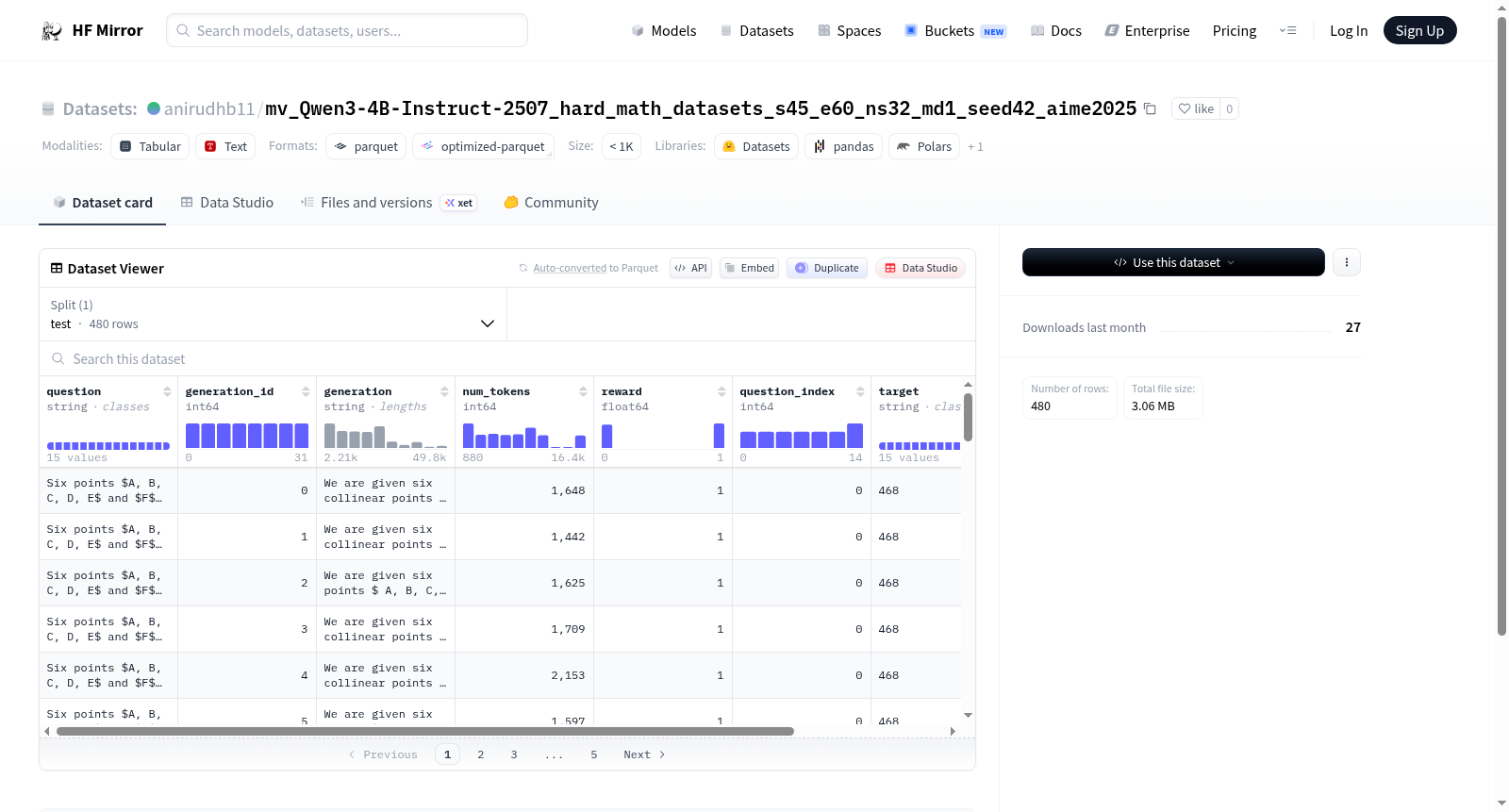Image resolution: width=1509 pixels, height=812 pixels.
Task: Open the more options kebab menu
Action: pos(1347,262)
